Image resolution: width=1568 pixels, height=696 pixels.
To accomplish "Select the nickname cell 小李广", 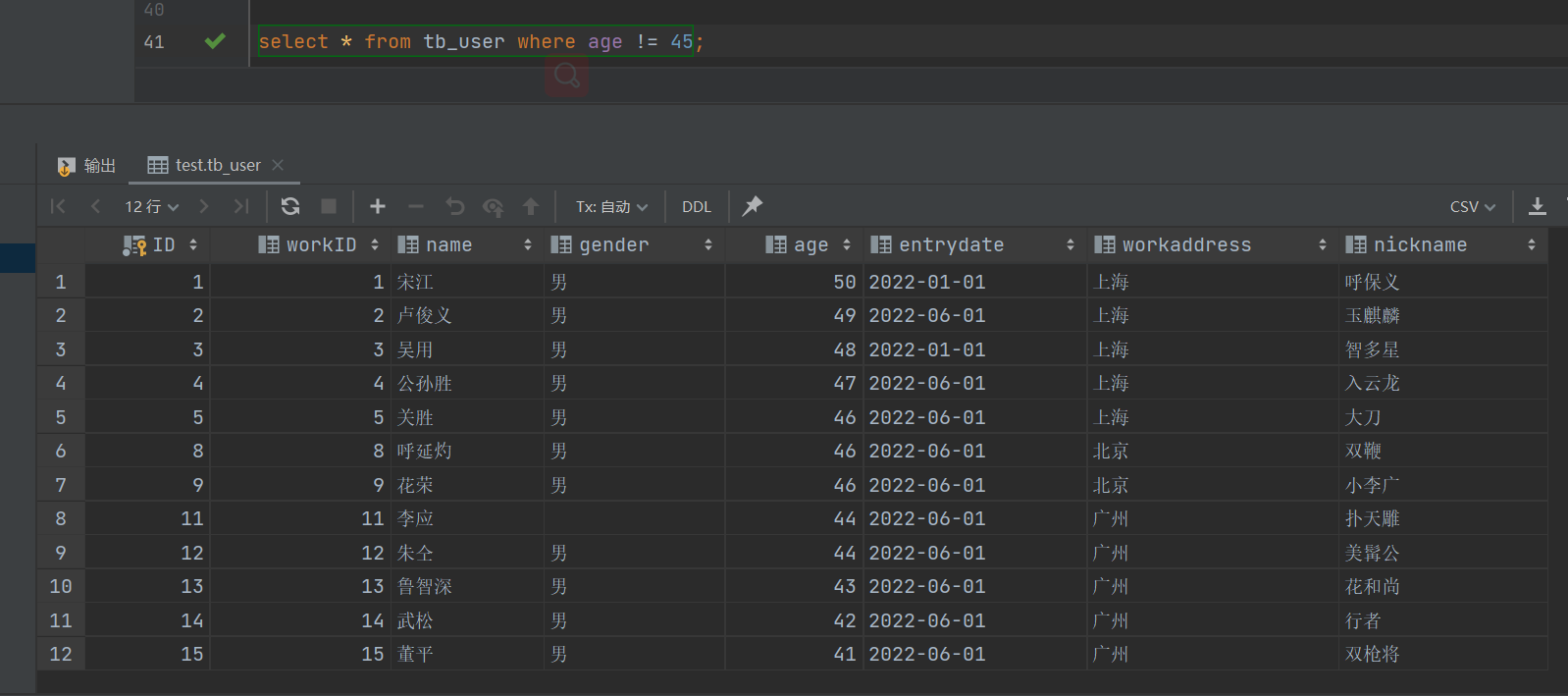I will coord(1442,485).
